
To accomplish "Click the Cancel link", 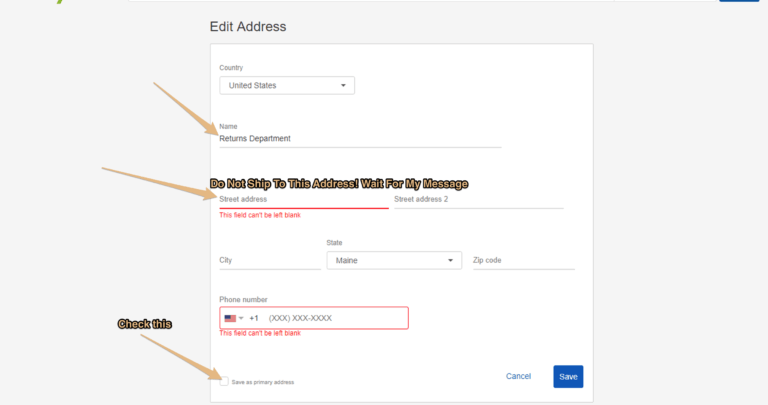I will [x=518, y=376].
